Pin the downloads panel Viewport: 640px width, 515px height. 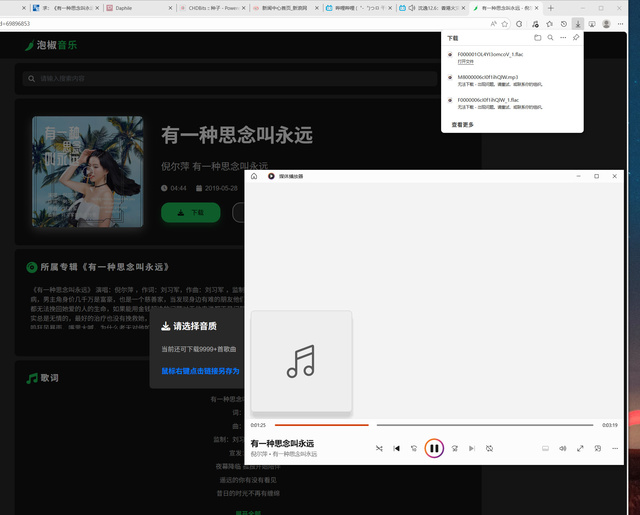tap(575, 37)
